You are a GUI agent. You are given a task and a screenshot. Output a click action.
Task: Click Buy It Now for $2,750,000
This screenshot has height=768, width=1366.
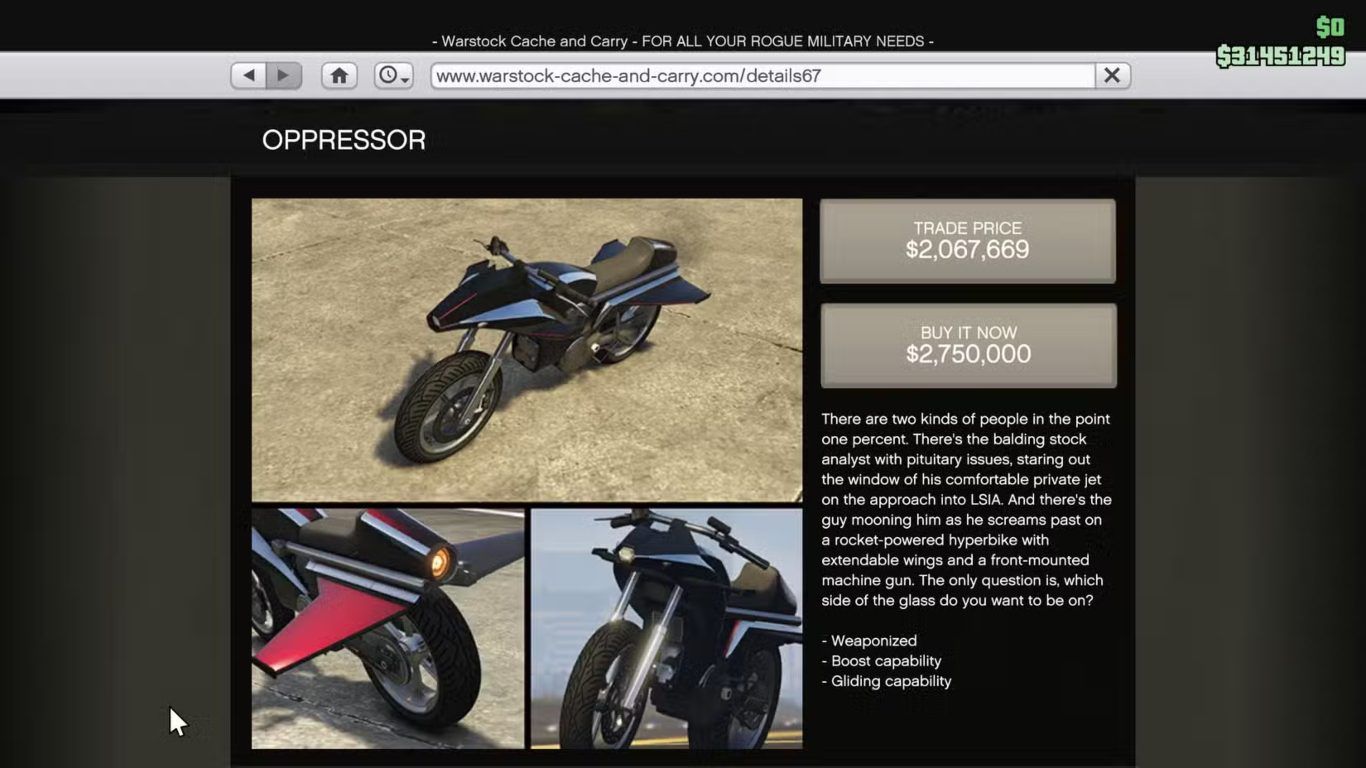click(968, 345)
